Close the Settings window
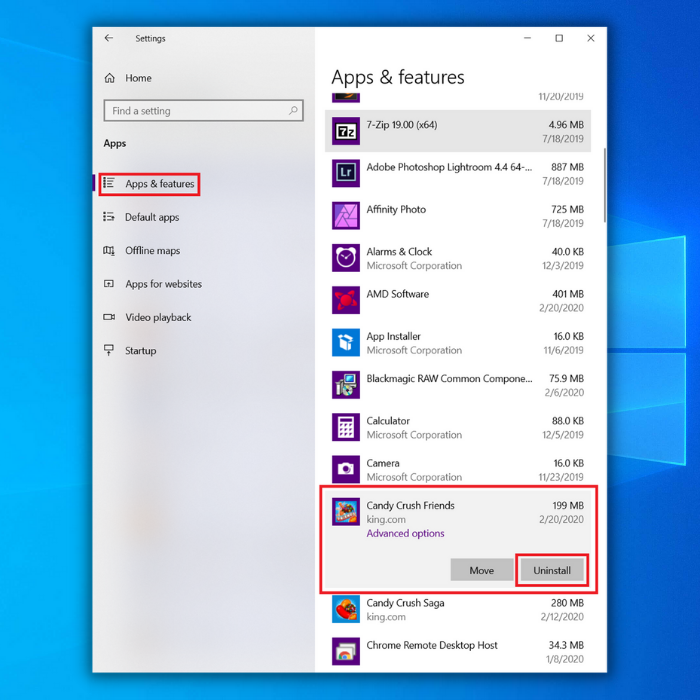 tap(591, 38)
